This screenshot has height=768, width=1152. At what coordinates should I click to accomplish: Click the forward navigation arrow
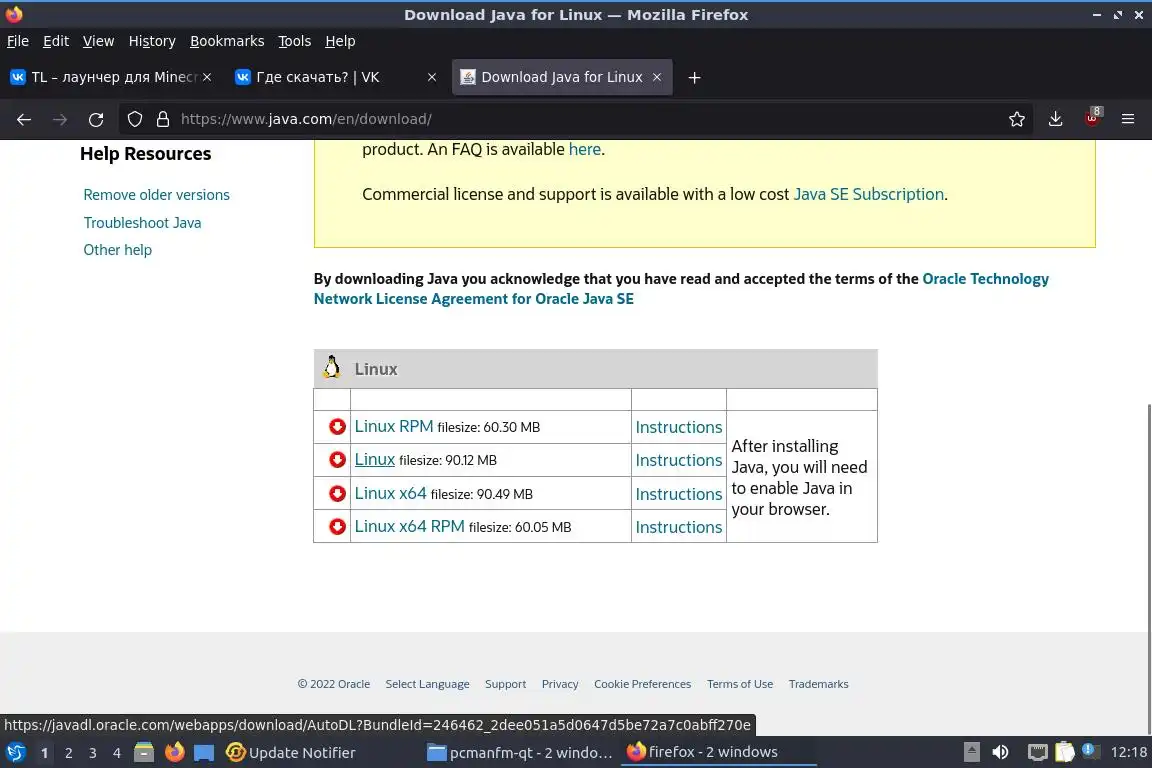(60, 119)
